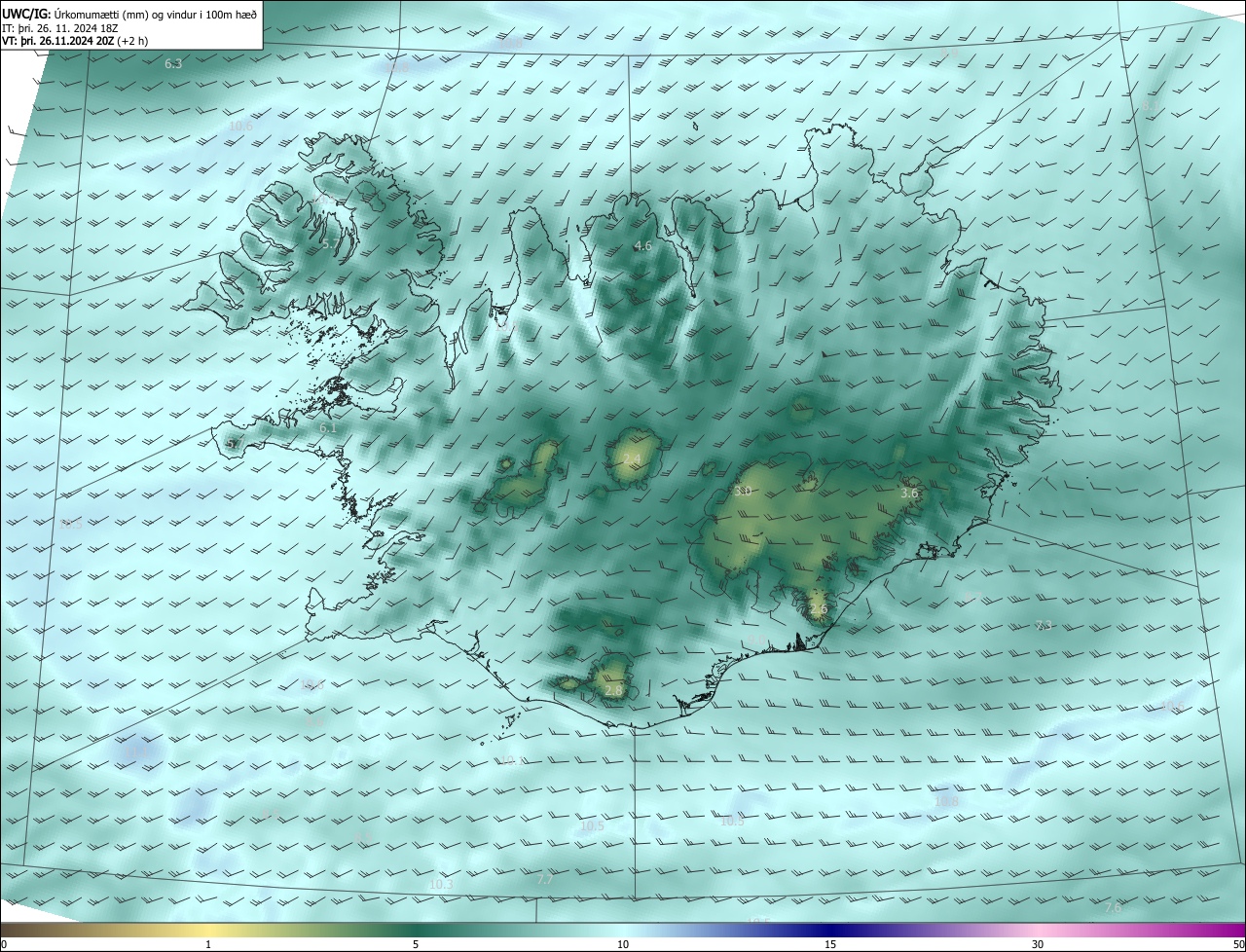This screenshot has height=952, width=1246.
Task: Click the 'IT: þri. 26. 11. 2024 18Z' line
Action: pos(60,28)
